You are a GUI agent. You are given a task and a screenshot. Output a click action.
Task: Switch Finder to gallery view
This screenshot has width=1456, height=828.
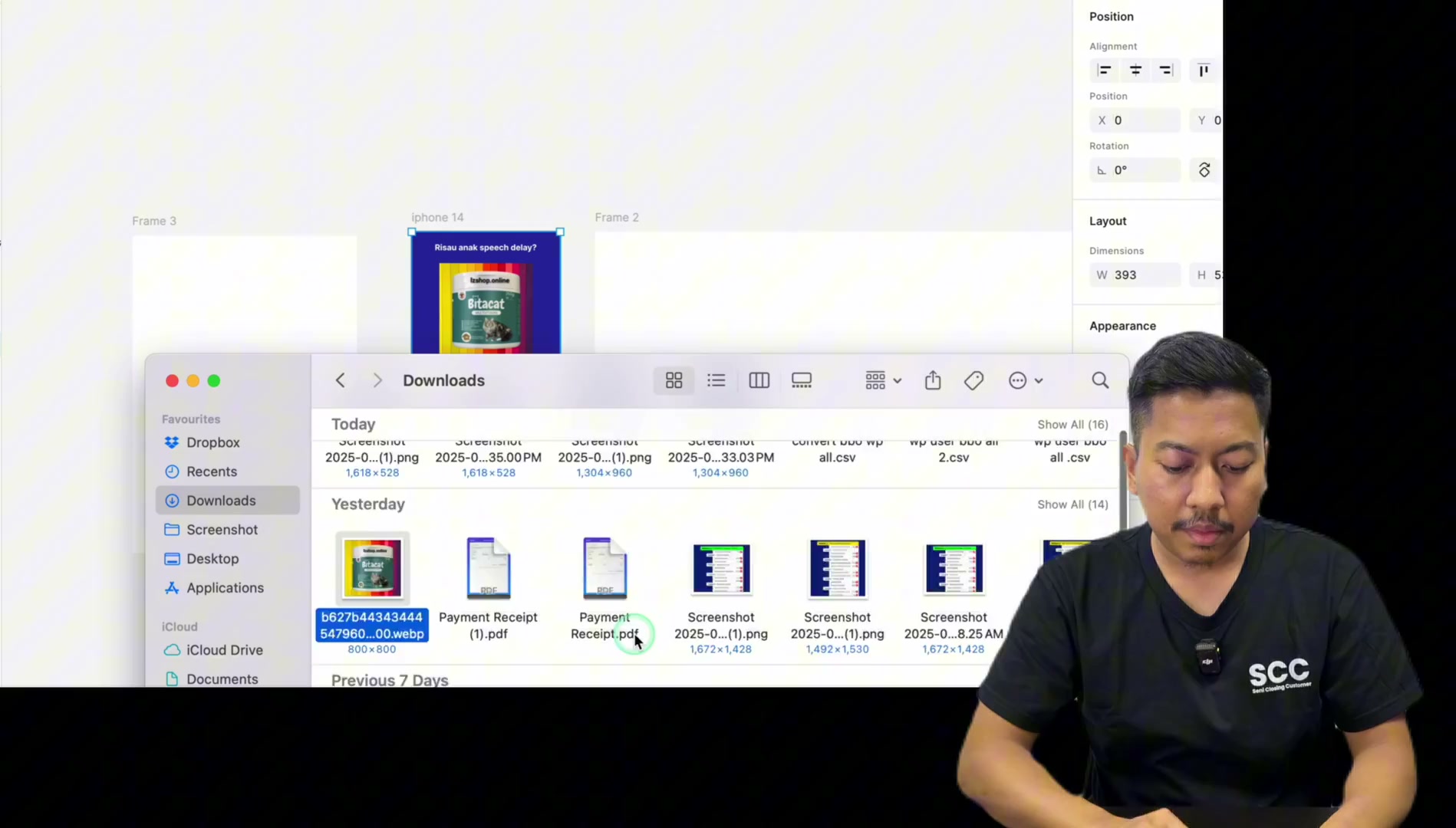coord(802,380)
